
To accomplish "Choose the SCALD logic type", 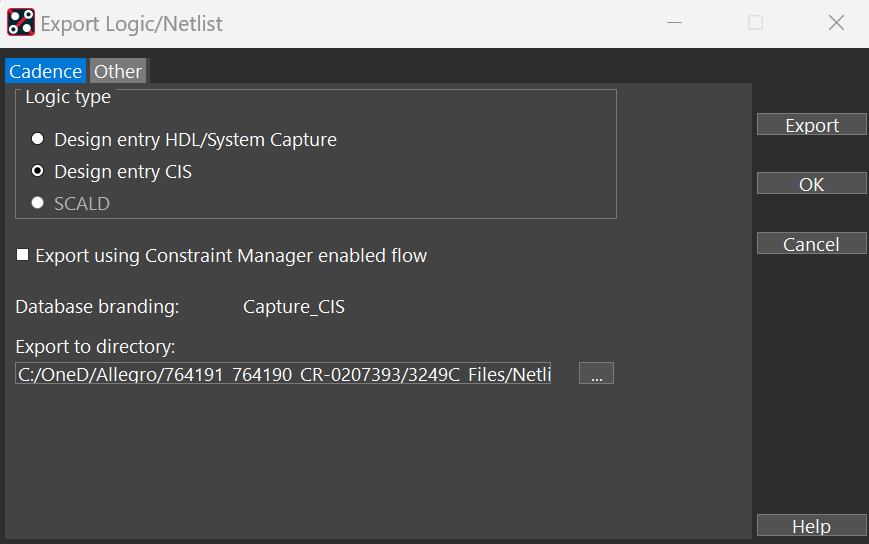I will click(x=38, y=203).
